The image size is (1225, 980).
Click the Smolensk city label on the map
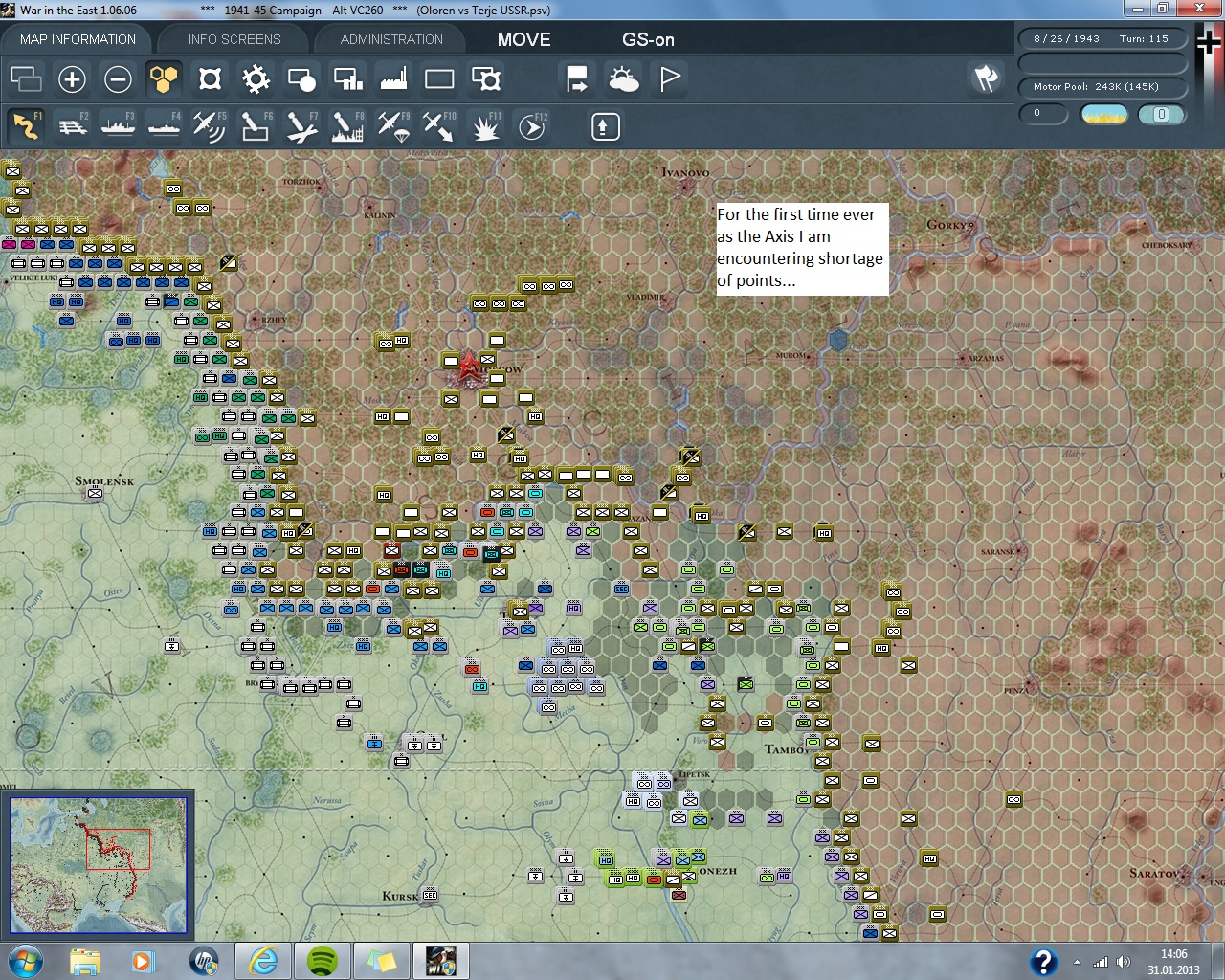pos(104,480)
